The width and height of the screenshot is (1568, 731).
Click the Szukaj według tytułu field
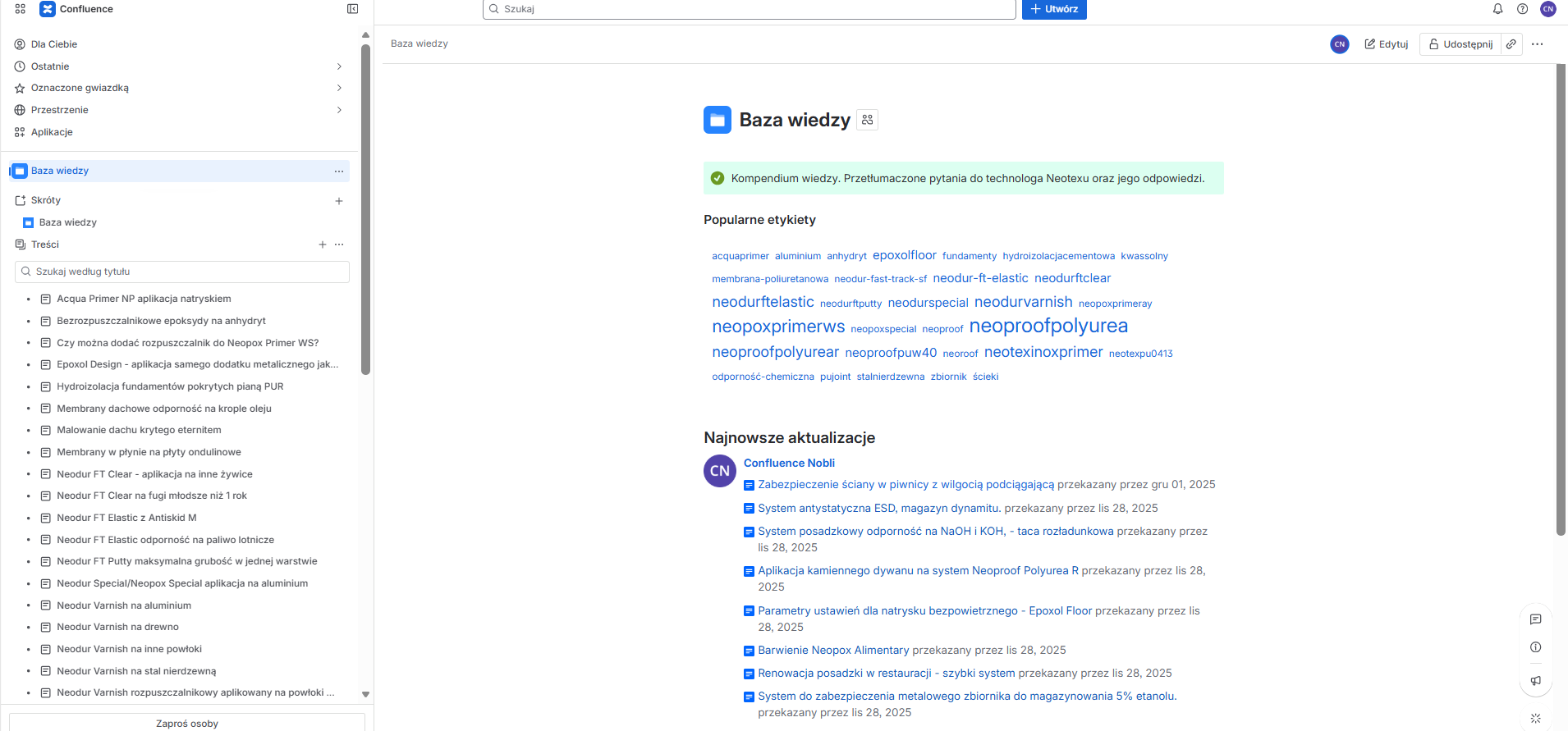182,272
